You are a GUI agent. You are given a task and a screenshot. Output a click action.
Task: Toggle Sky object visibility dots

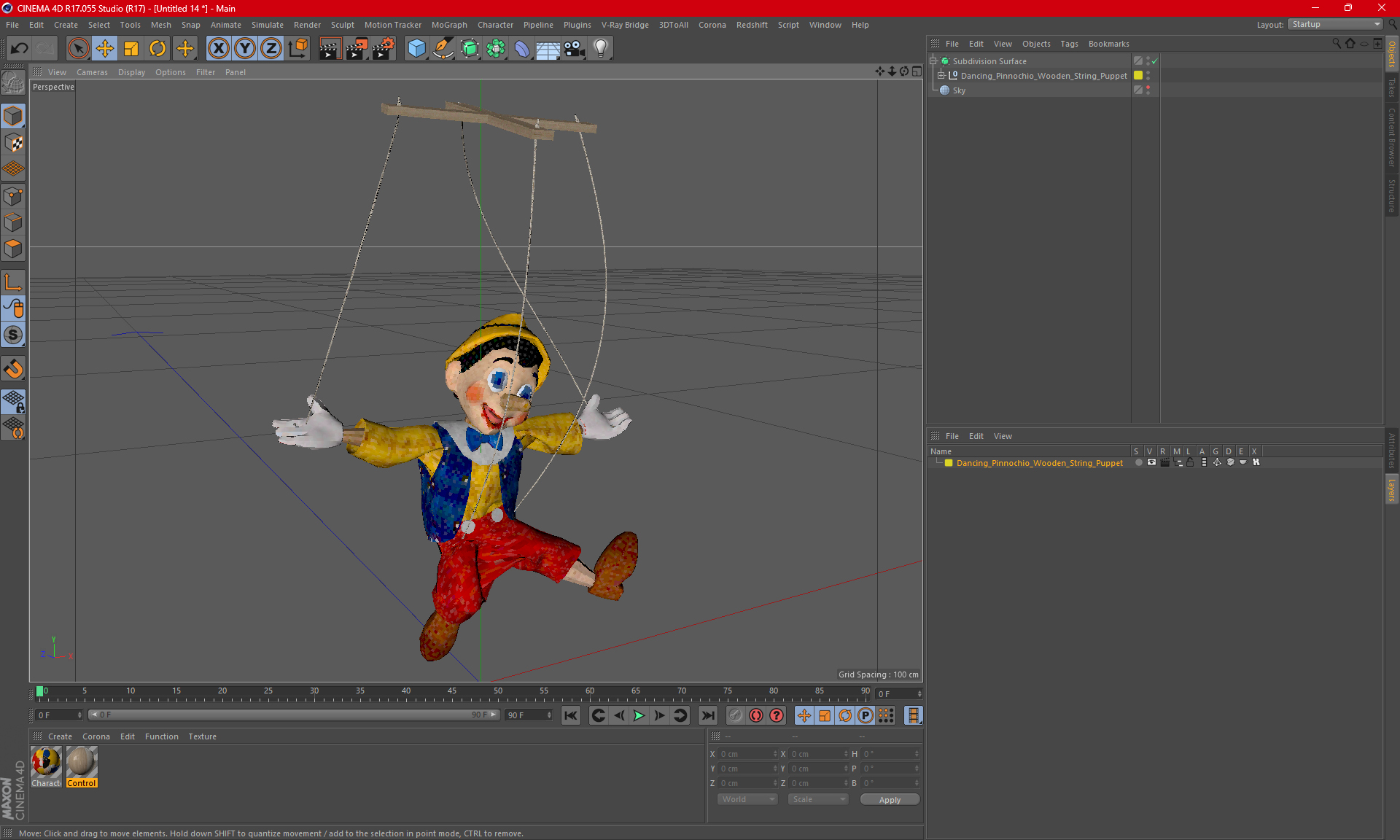(x=1148, y=90)
